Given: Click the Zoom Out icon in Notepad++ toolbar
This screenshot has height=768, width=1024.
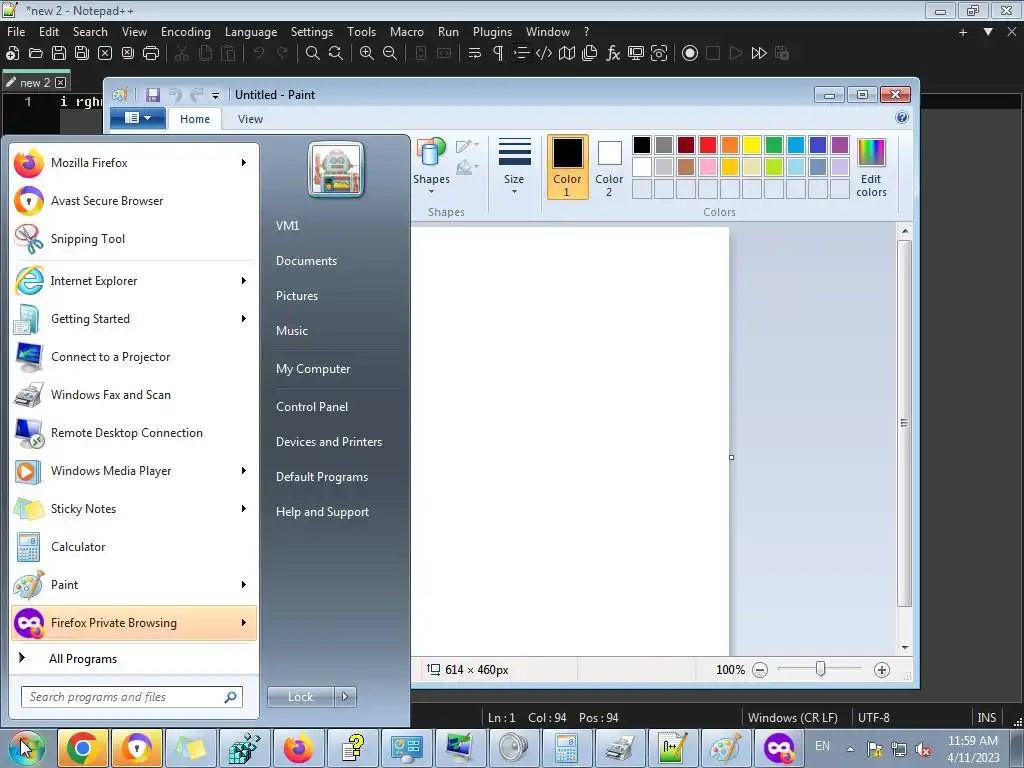Looking at the screenshot, I should (x=390, y=54).
